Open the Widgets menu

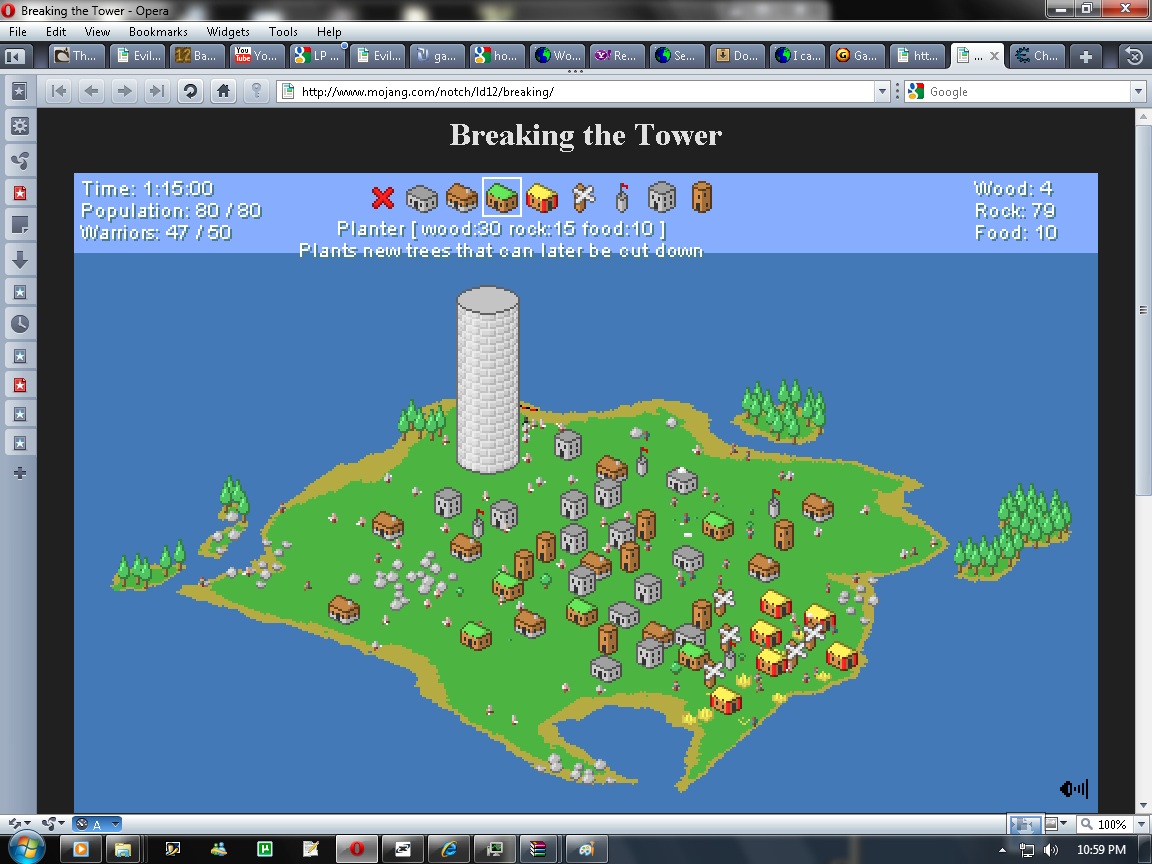tap(228, 32)
